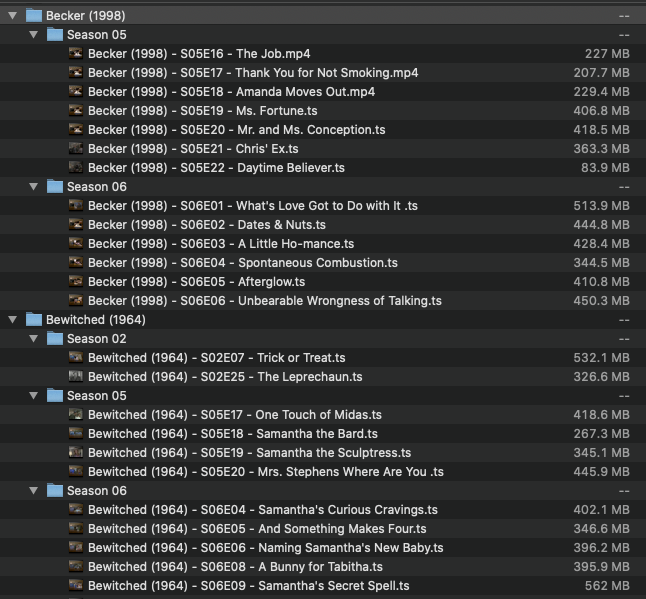Click thumbnail icon of Mr. and Ms. Conception.ts
Image resolution: width=646 pixels, height=599 pixels.
coord(76,129)
